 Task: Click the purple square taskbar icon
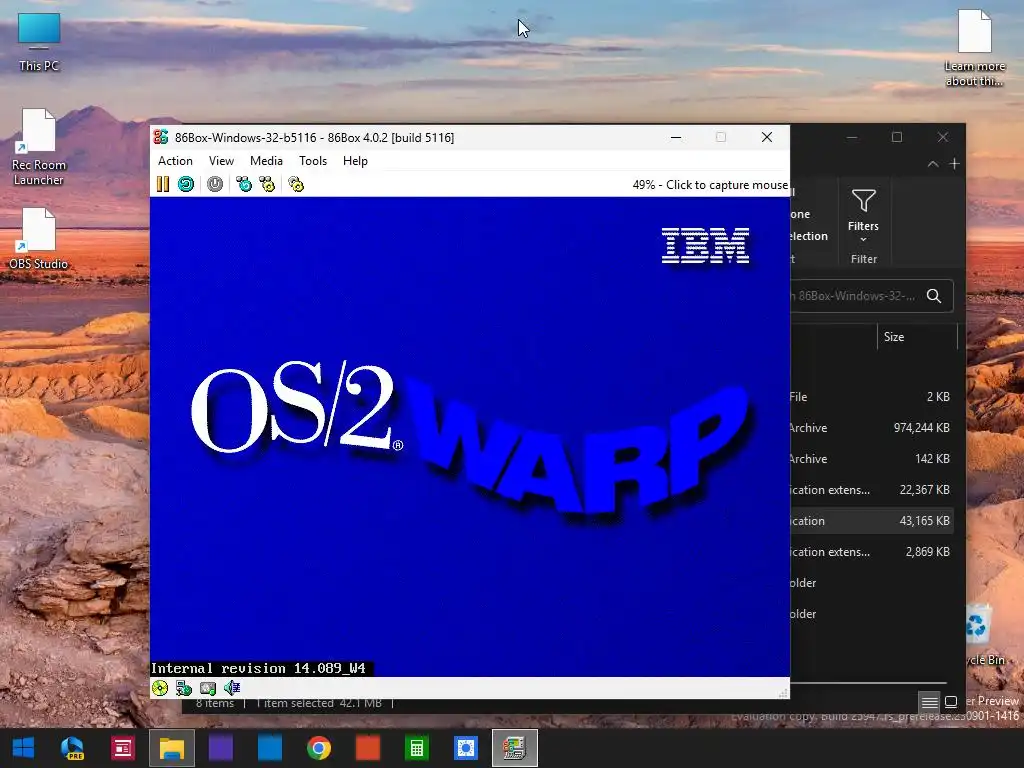pyautogui.click(x=221, y=748)
